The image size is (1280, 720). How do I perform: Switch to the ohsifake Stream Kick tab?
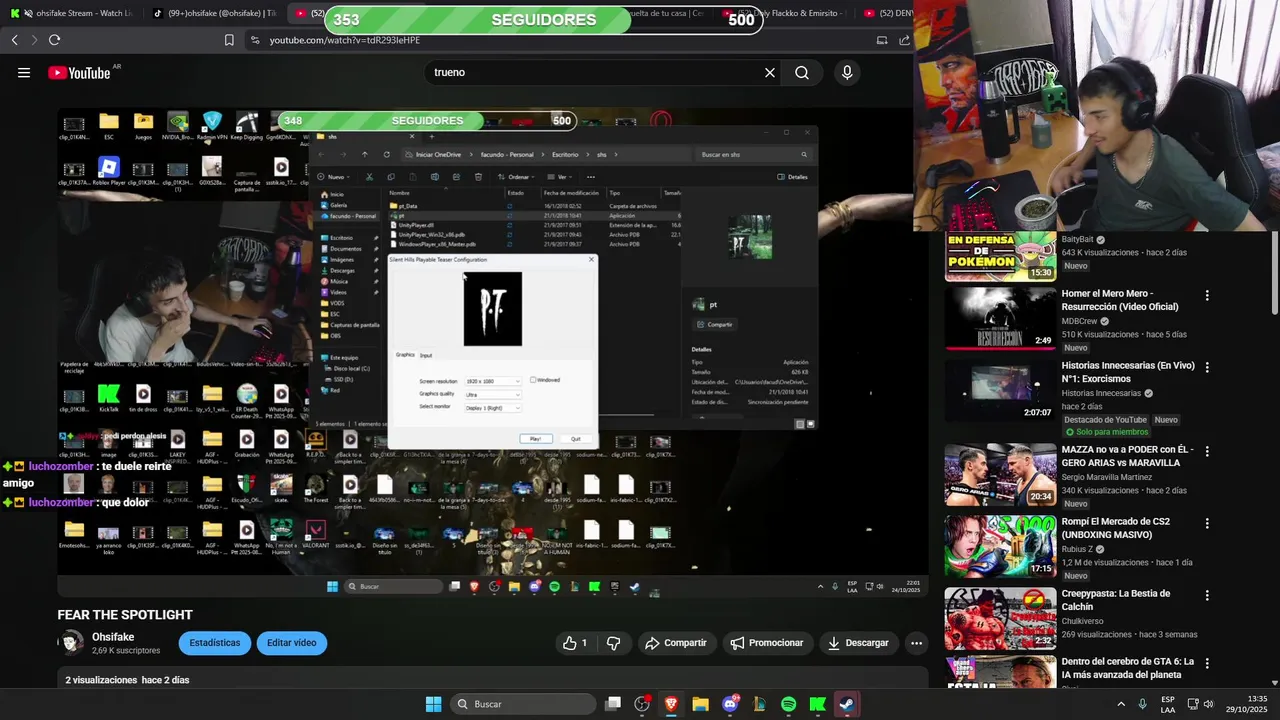click(x=73, y=13)
